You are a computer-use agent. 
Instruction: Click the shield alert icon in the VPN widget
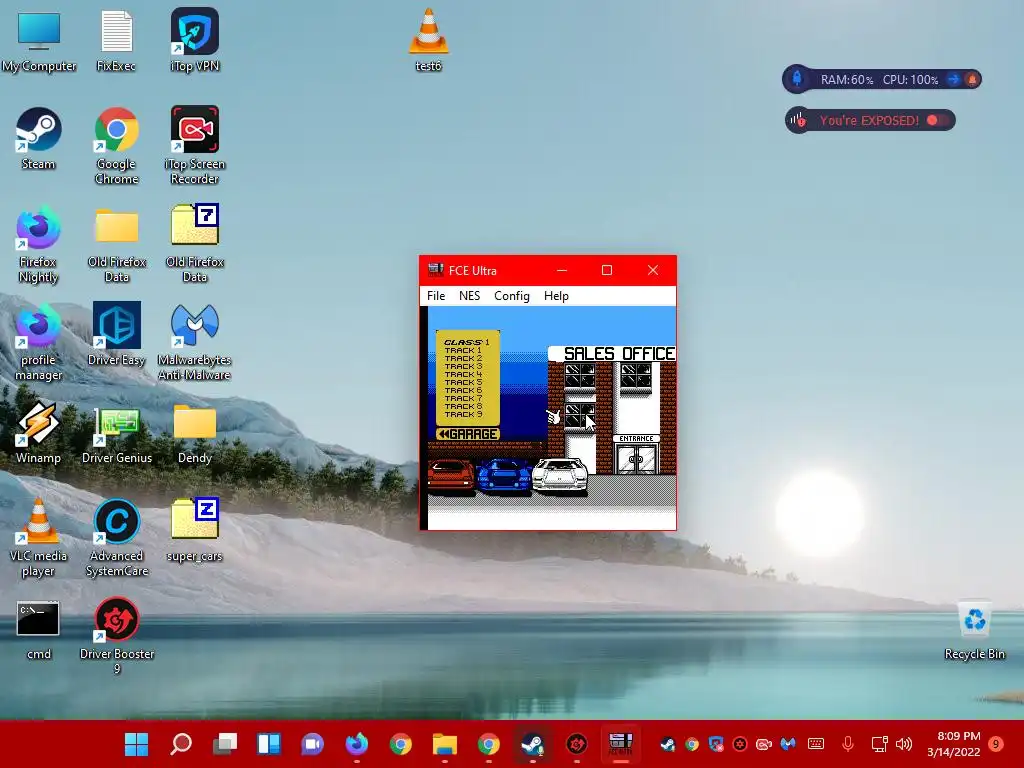coord(797,120)
